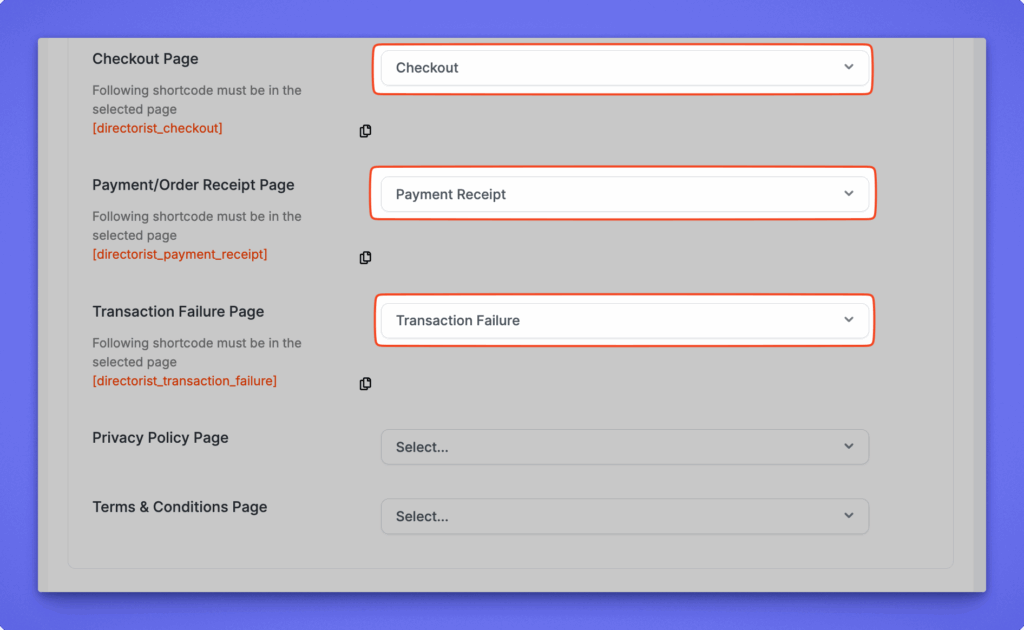The height and width of the screenshot is (630, 1024).
Task: Click the chevron in Transaction Failure dropdown
Action: pos(848,320)
